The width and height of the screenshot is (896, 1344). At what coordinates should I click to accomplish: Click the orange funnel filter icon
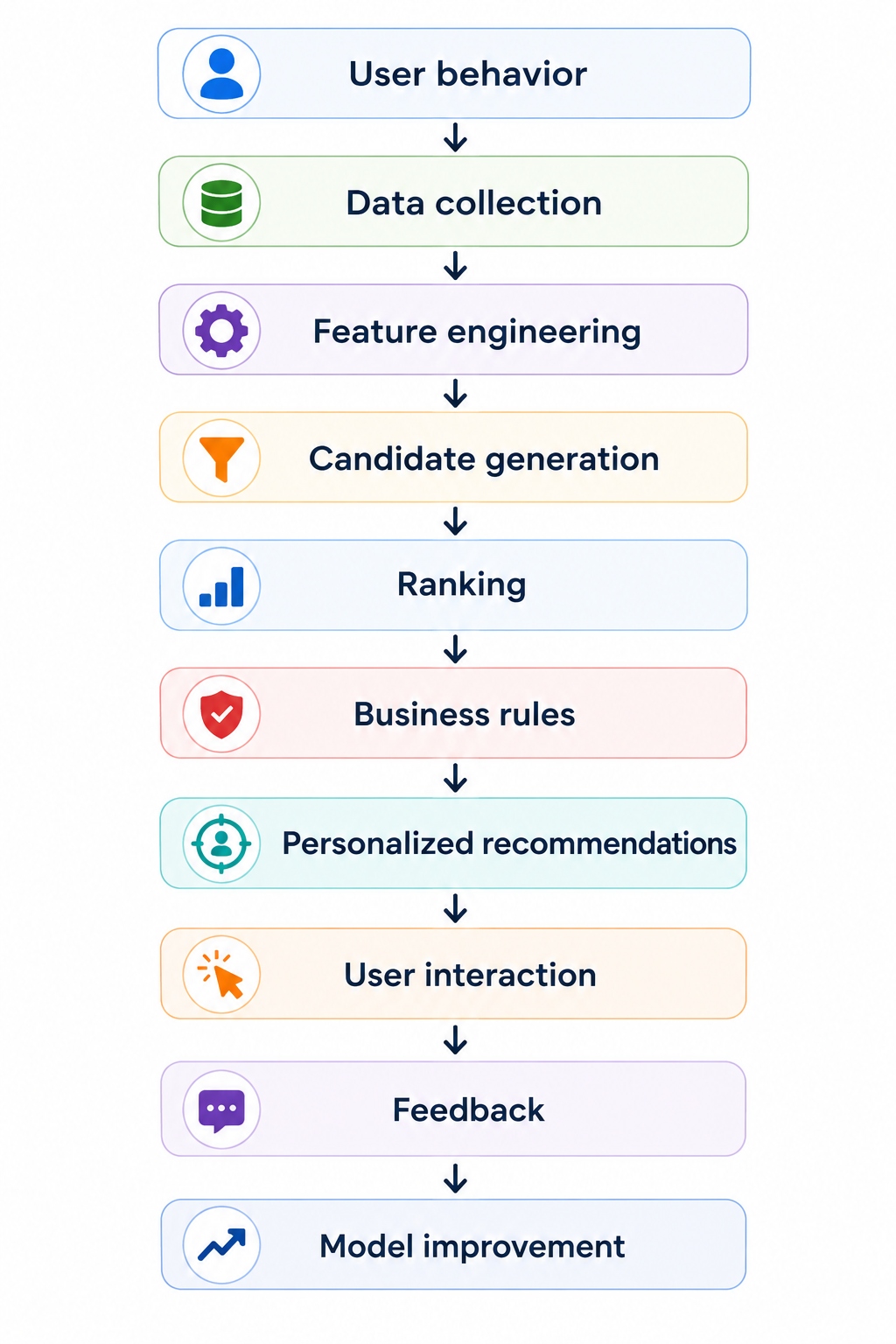[x=221, y=458]
